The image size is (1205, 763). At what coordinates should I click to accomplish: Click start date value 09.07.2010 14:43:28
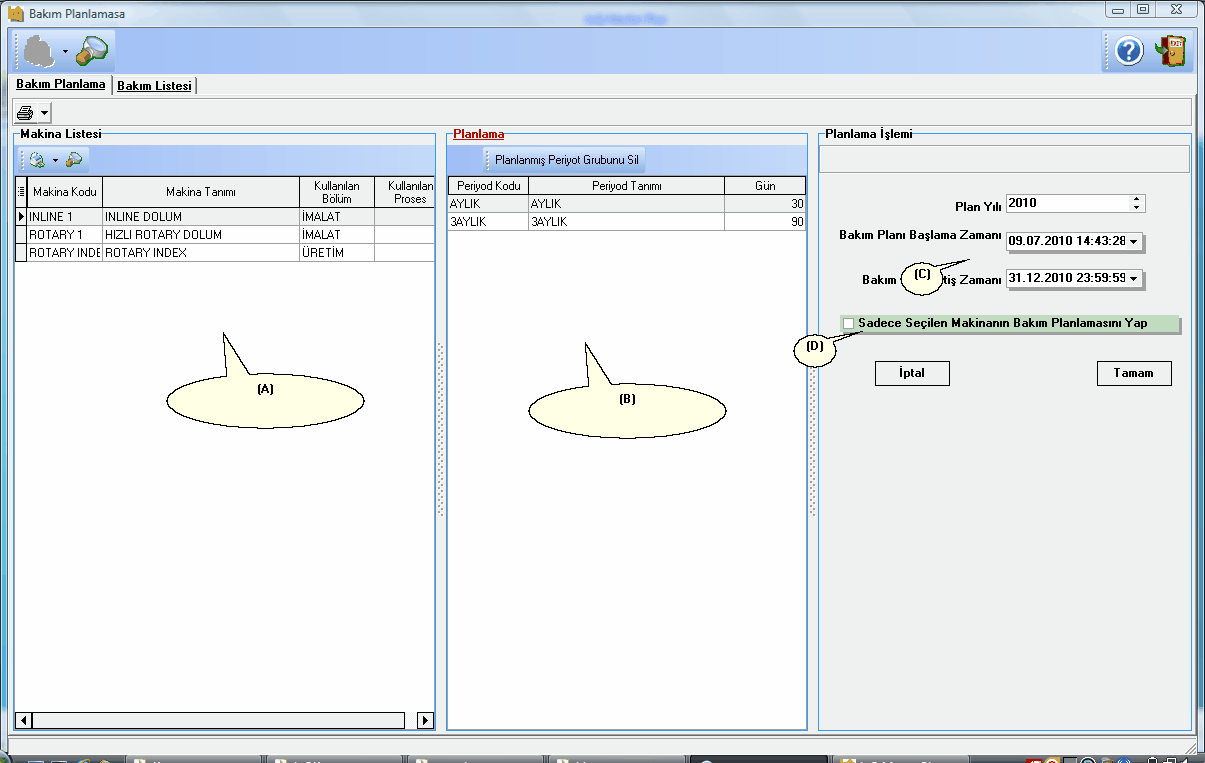(x=1067, y=241)
